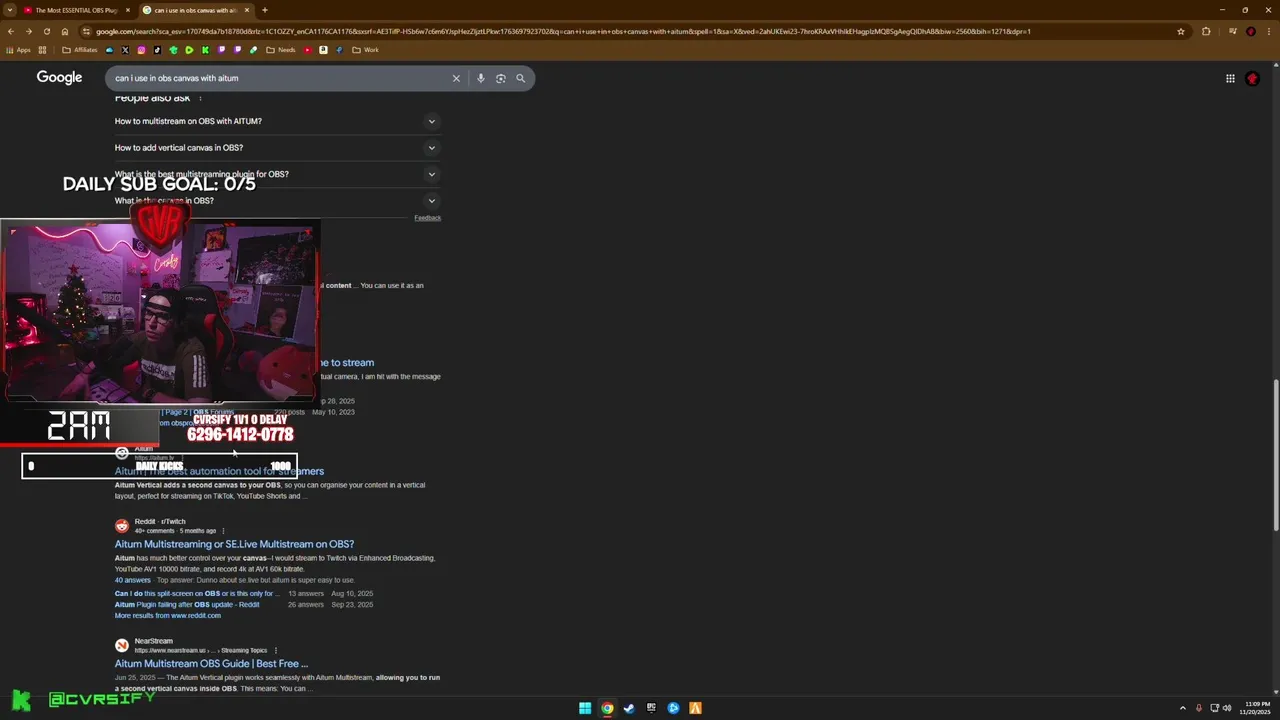Expand 'How to multistream on OBS with AITUM?'
This screenshot has width=1280, height=720.
(277, 121)
